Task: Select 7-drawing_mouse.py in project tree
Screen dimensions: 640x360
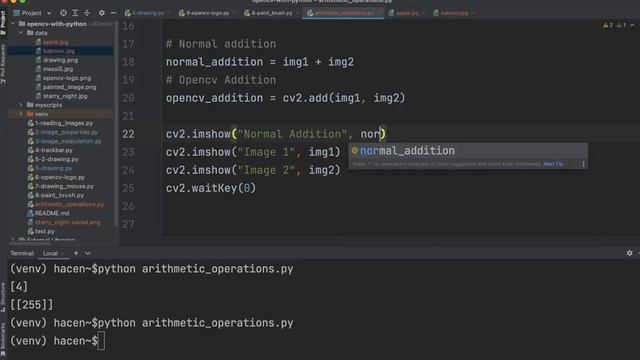Action: click(64, 186)
